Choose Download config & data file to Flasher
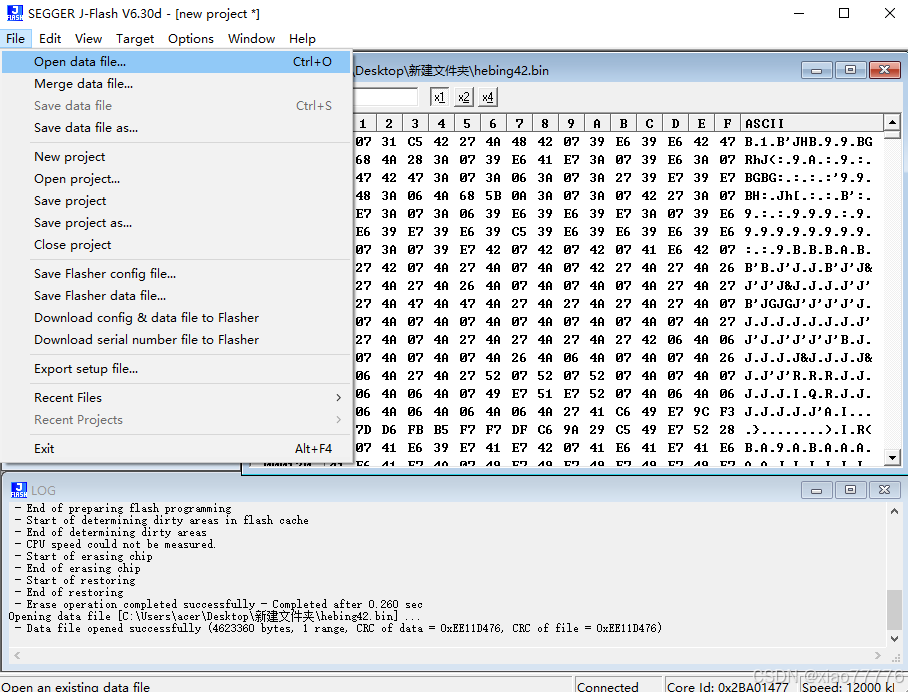908x692 pixels. coord(150,318)
